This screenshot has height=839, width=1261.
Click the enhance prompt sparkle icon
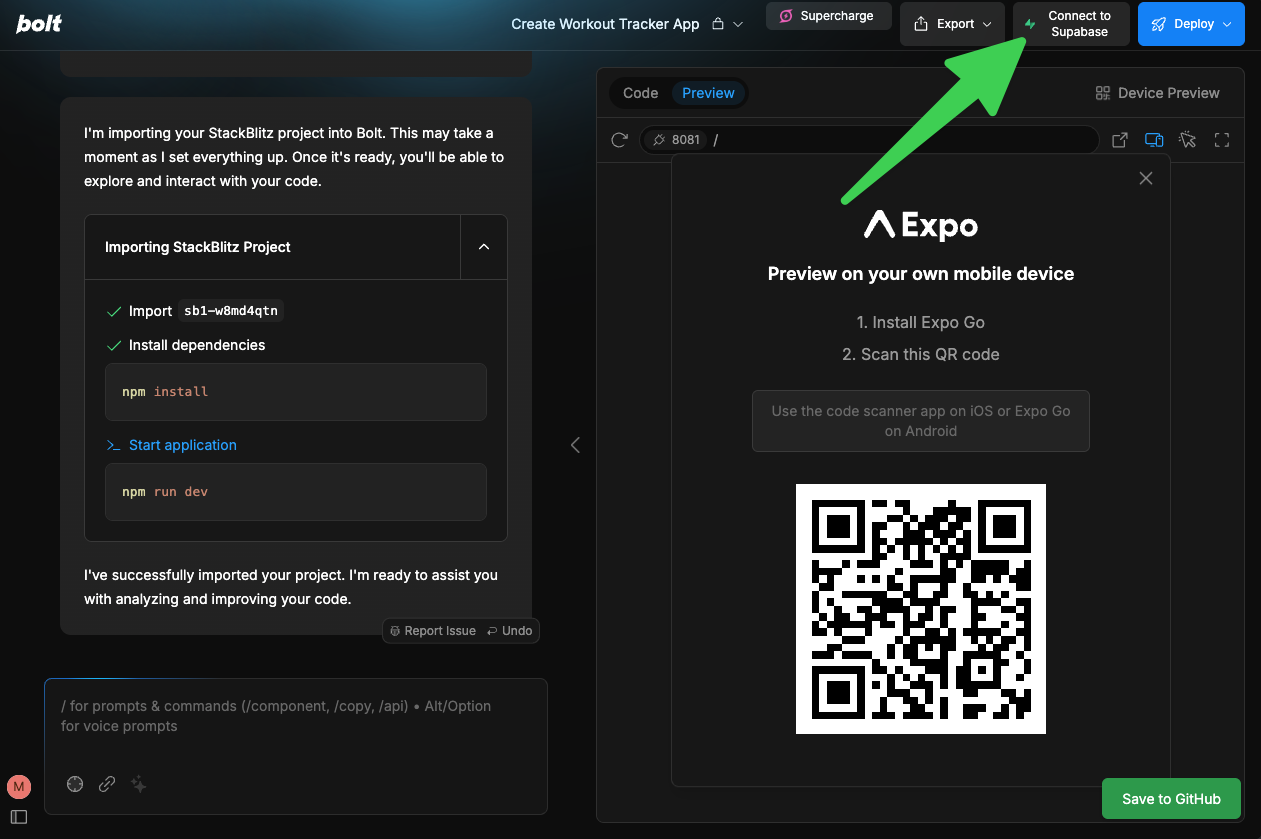139,785
